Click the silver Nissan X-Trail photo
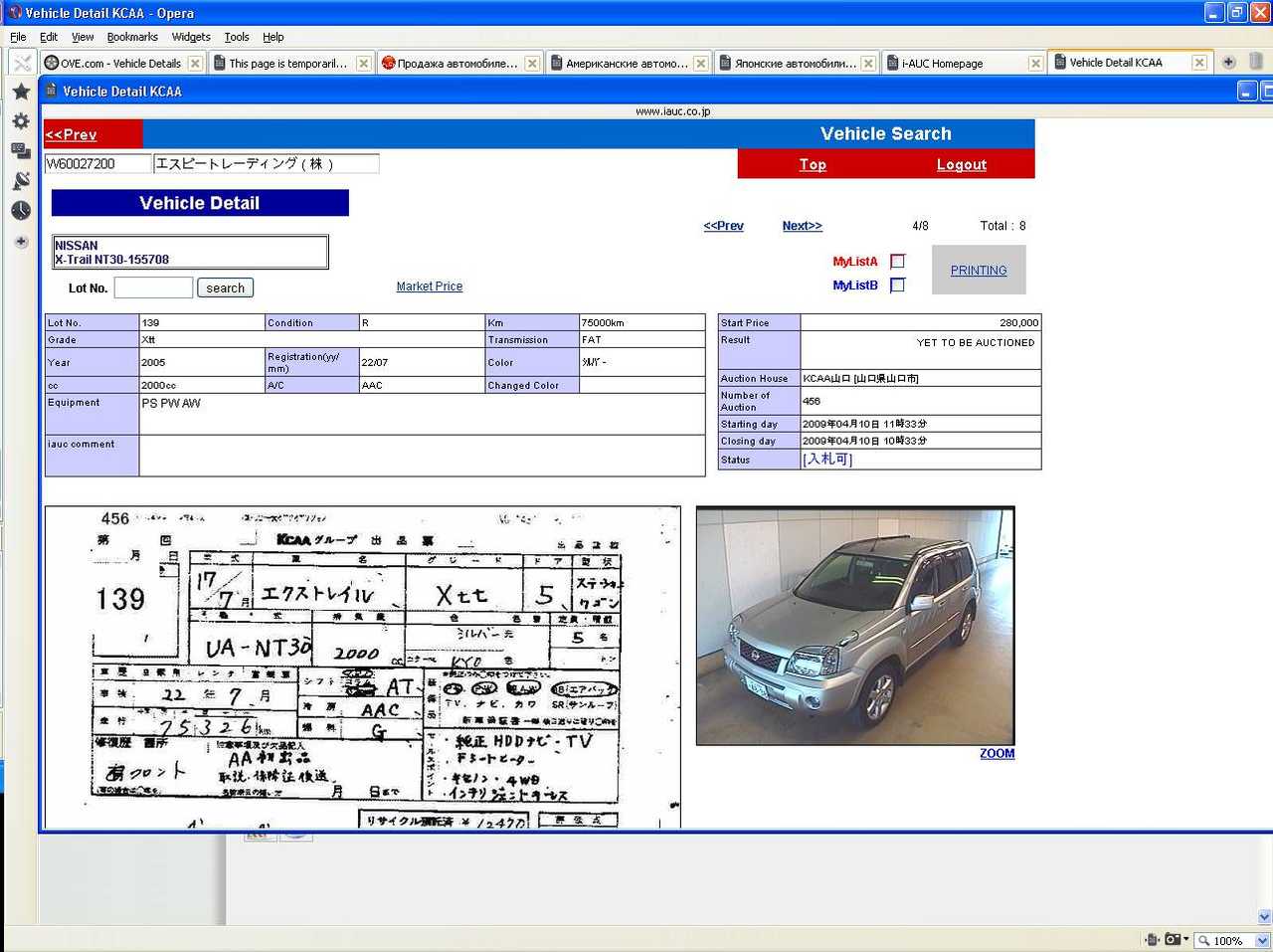 [855, 626]
